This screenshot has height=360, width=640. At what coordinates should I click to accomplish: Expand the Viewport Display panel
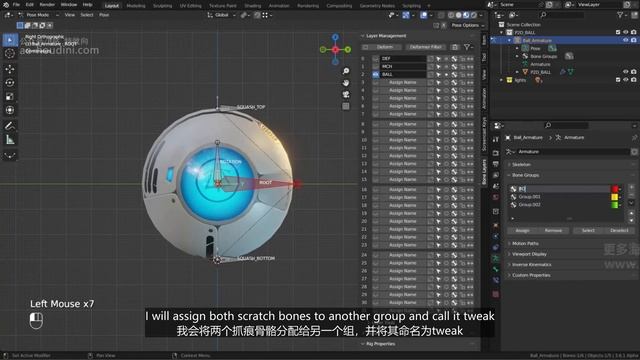click(529, 254)
